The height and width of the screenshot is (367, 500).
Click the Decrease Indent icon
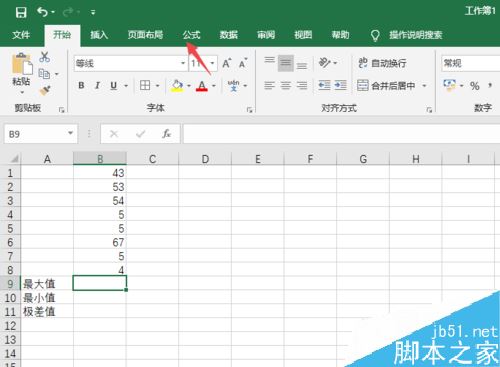[x=324, y=86]
